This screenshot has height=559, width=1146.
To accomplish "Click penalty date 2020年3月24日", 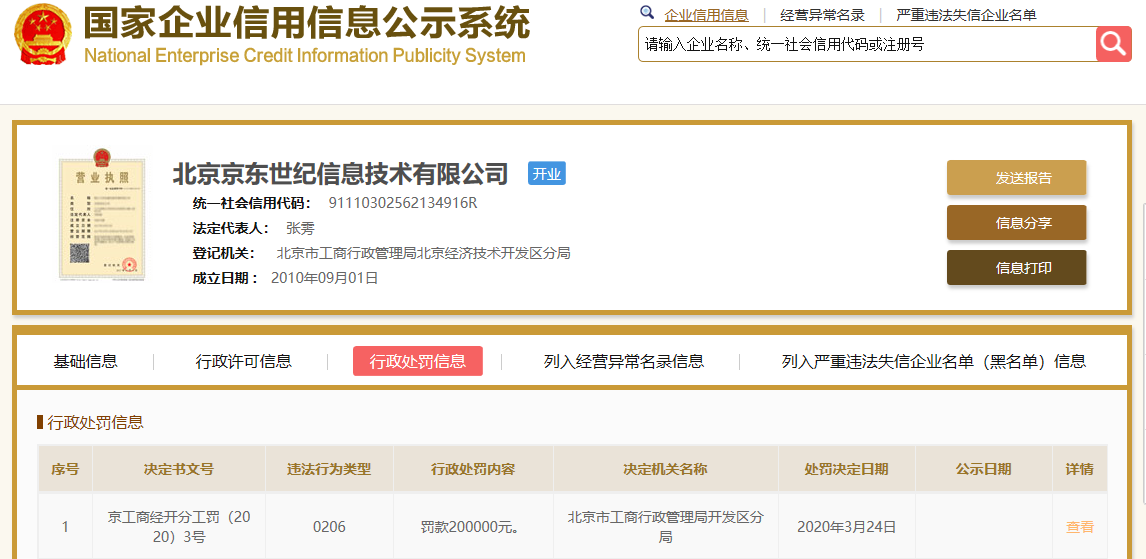I will pos(846,527).
